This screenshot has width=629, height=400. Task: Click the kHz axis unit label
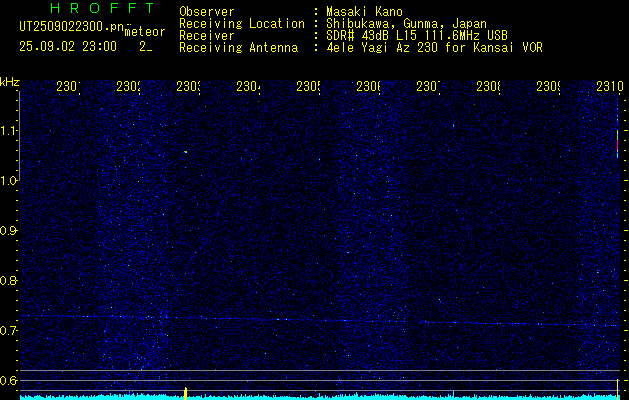pyautogui.click(x=10, y=83)
